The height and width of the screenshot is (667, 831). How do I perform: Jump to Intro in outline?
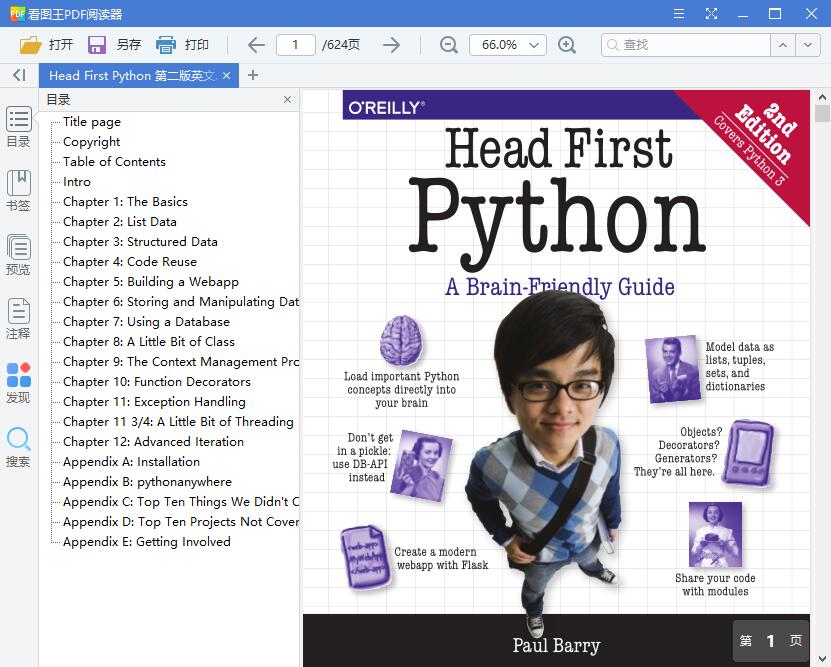pos(77,182)
